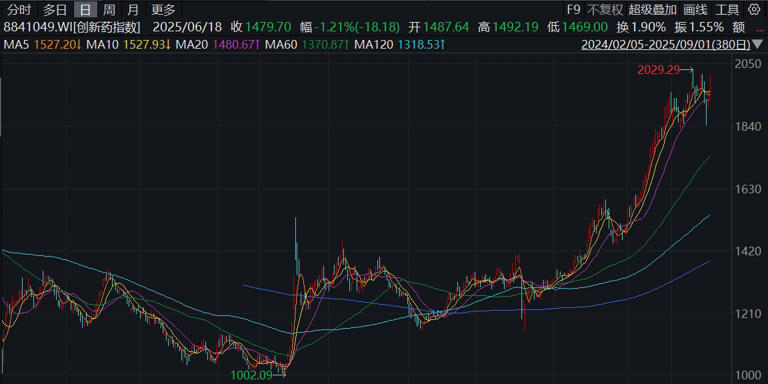Image resolution: width=768 pixels, height=384 pixels.
Task: Switch to the 月 monthly chart tab
Action: point(132,9)
